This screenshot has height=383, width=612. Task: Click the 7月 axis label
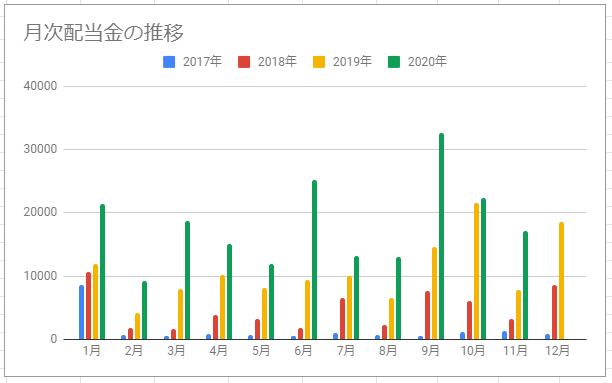point(345,351)
